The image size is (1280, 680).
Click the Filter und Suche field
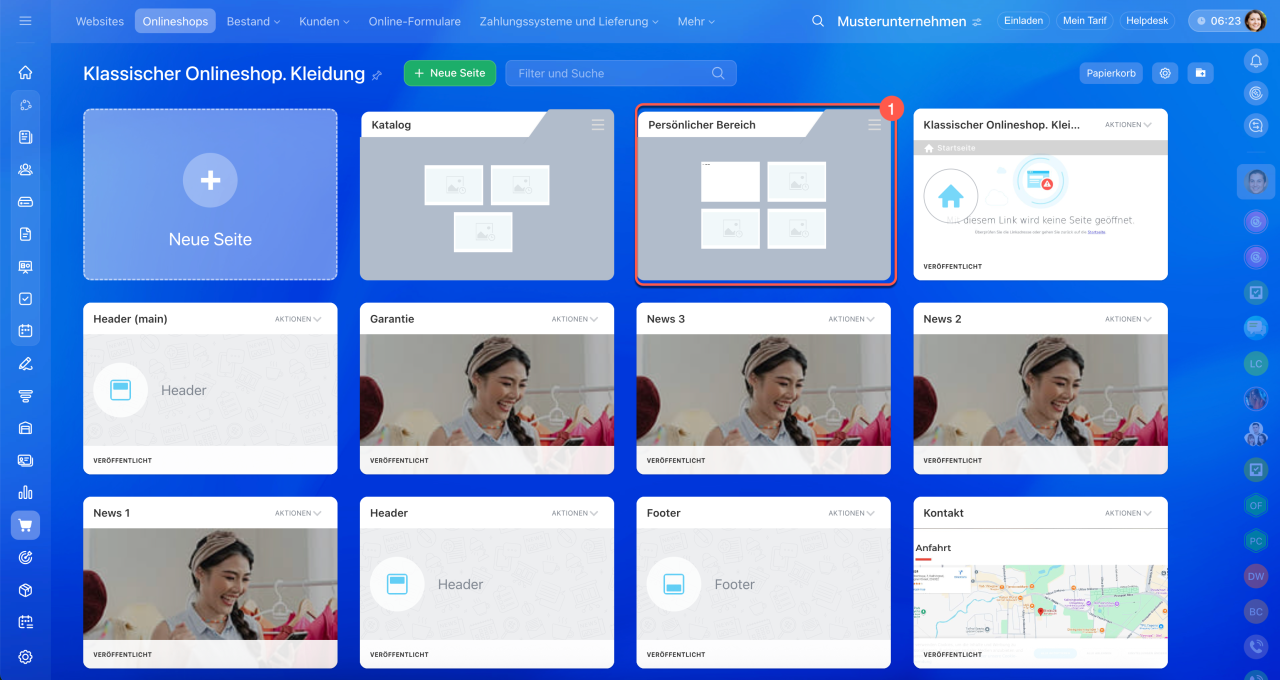pyautogui.click(x=621, y=73)
